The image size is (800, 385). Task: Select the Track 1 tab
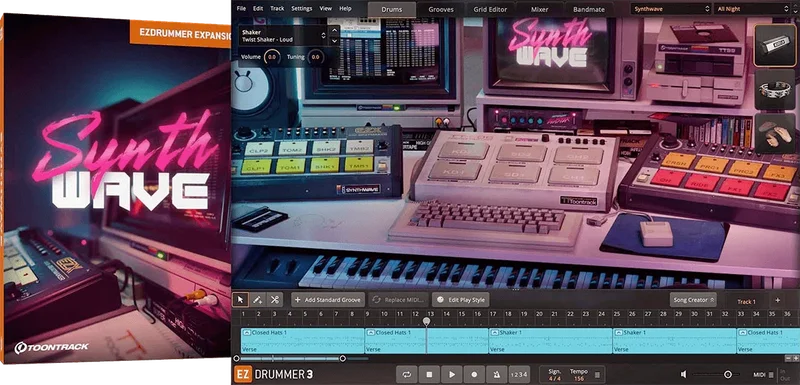746,301
